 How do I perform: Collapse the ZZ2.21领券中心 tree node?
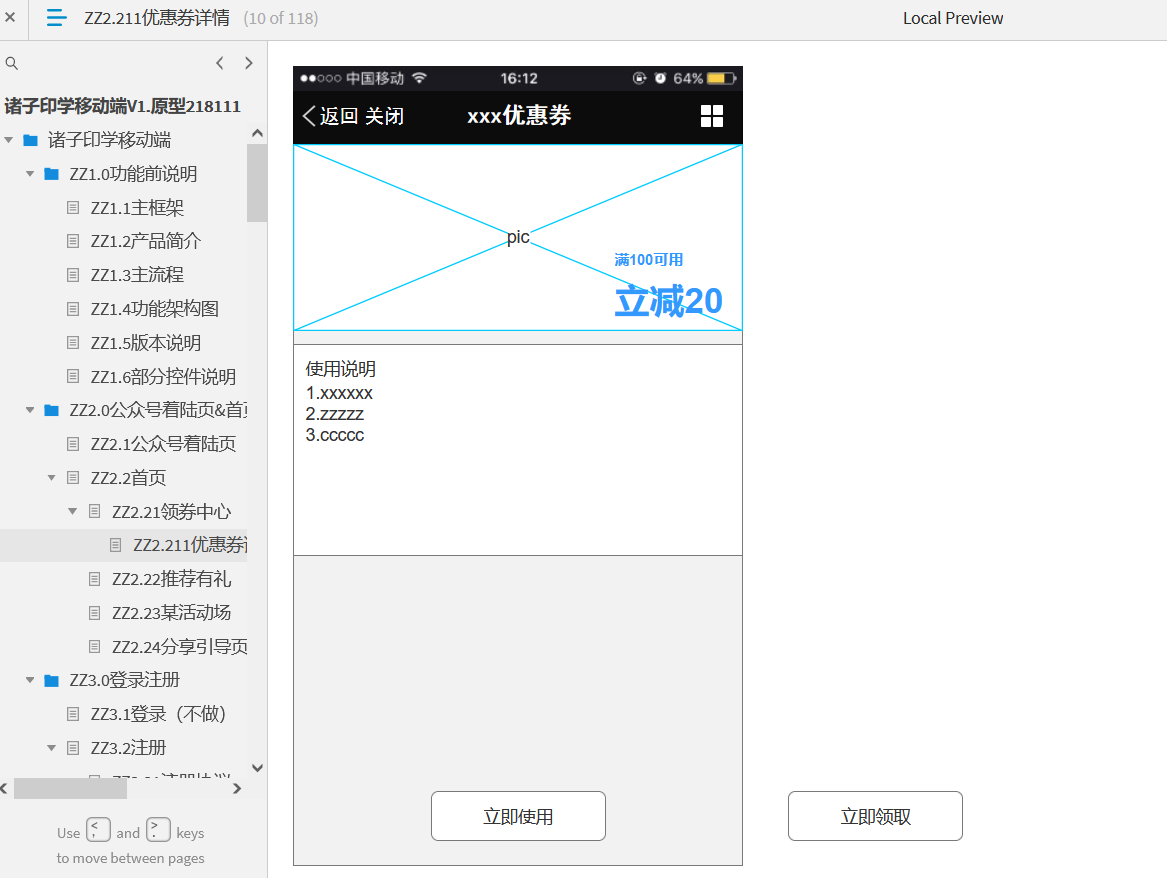coord(72,511)
